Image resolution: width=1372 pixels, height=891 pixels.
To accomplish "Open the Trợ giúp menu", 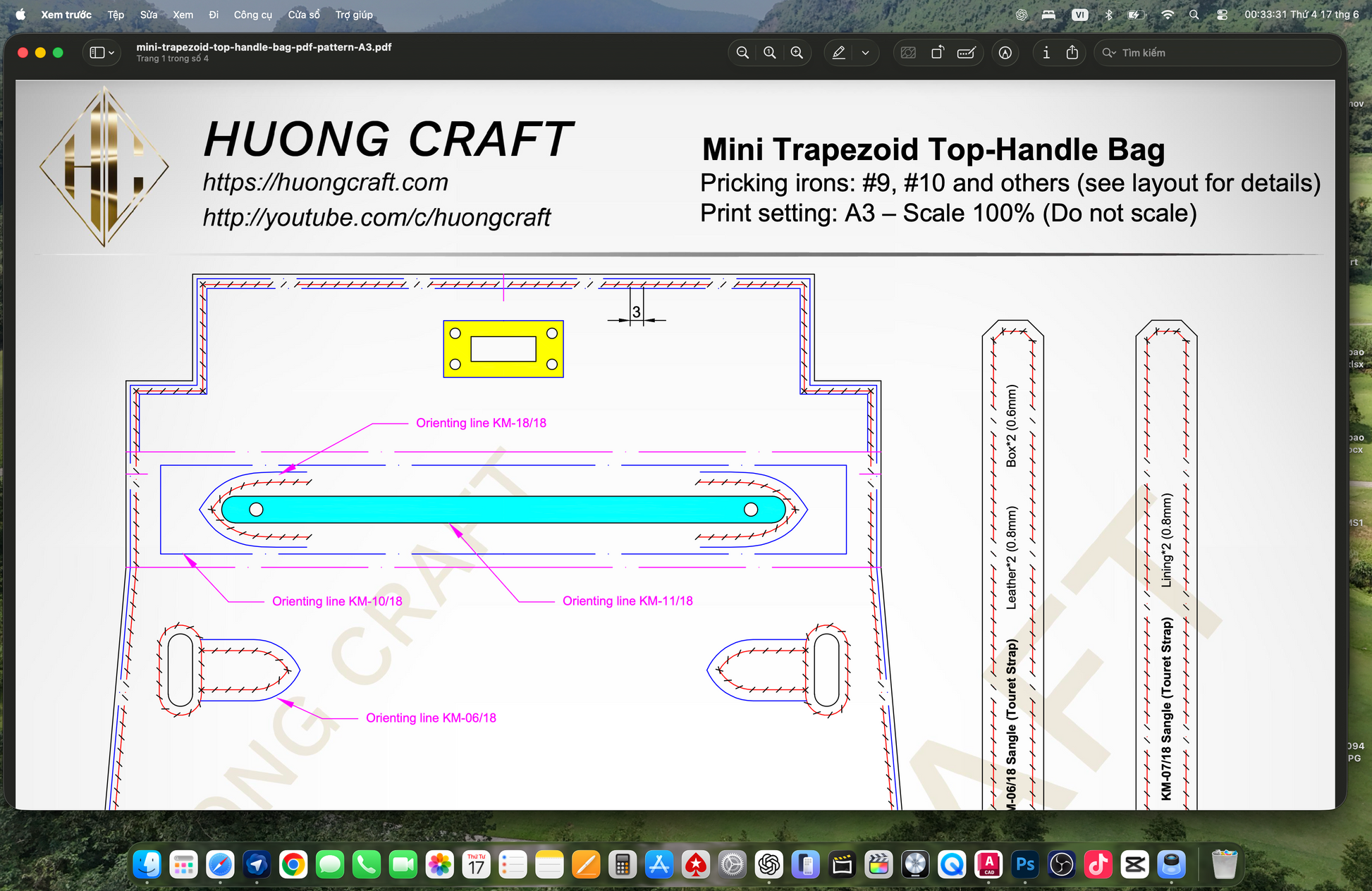I will click(354, 15).
